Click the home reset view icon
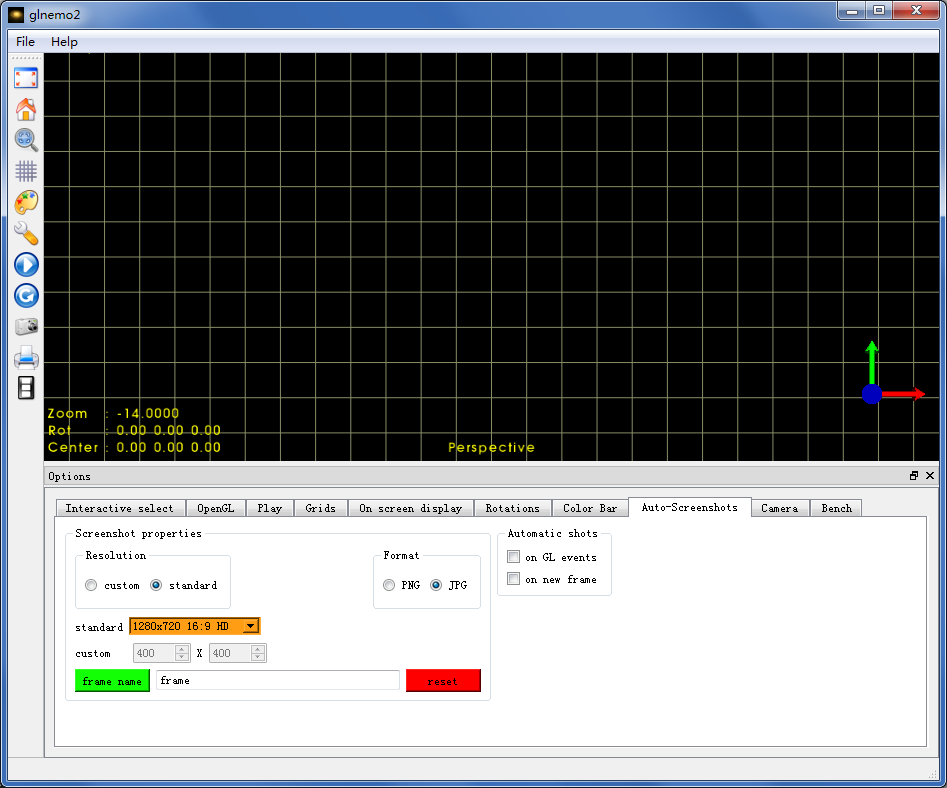This screenshot has width=947, height=788. click(x=26, y=110)
